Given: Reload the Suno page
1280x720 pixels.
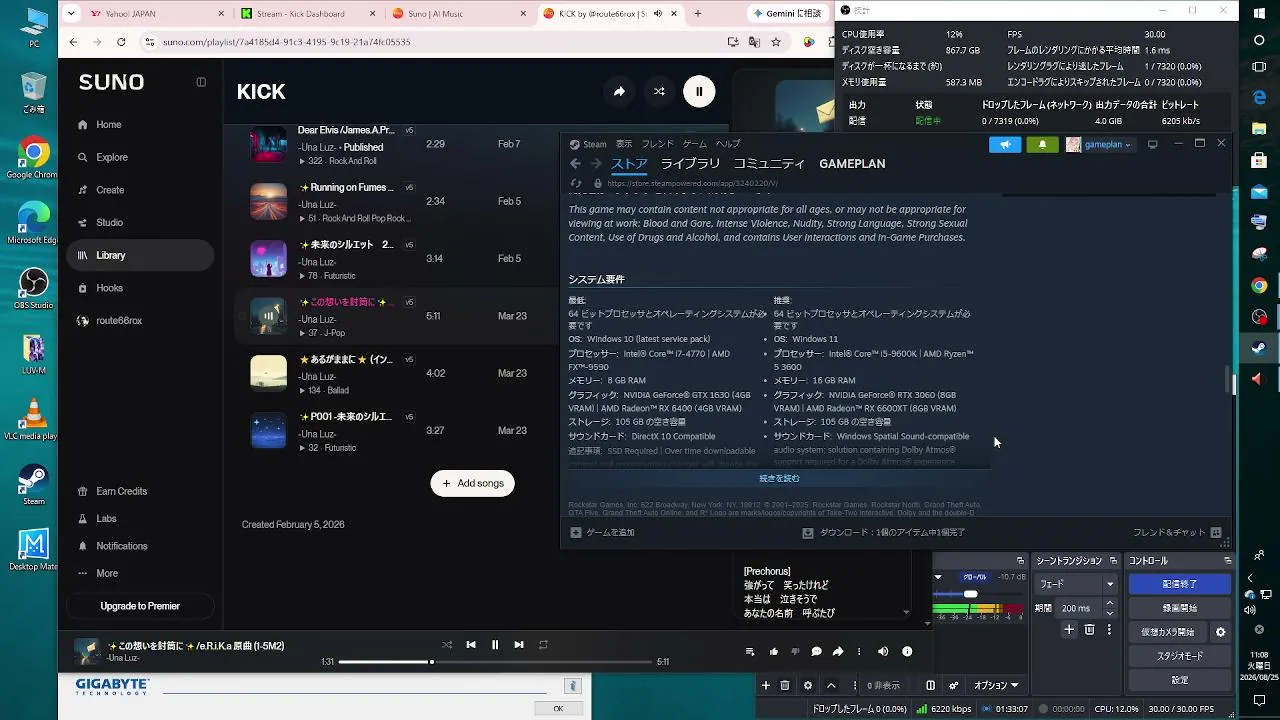Looking at the screenshot, I should coord(121,42).
